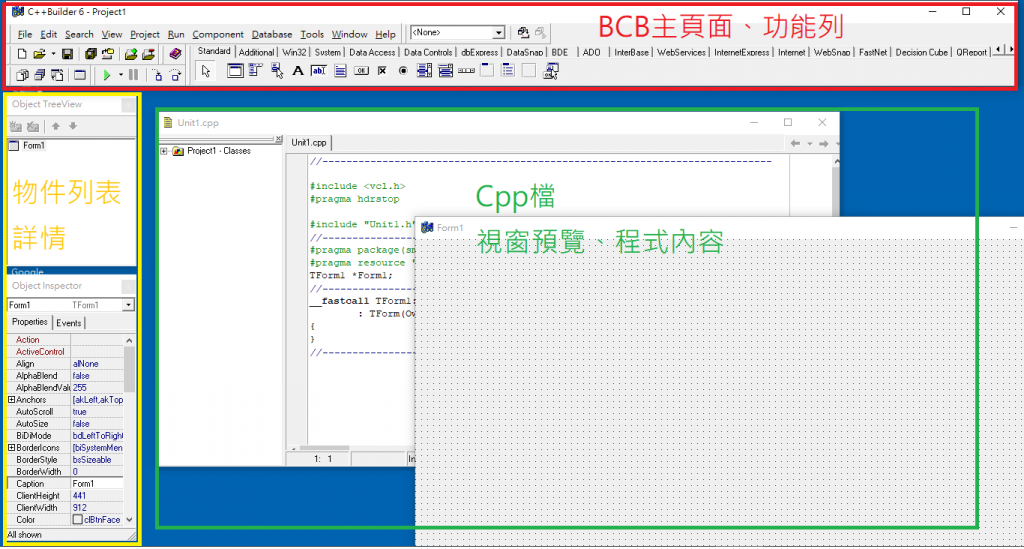Select Form1 in the Object TreeView
1024x549 pixels.
coord(33,146)
